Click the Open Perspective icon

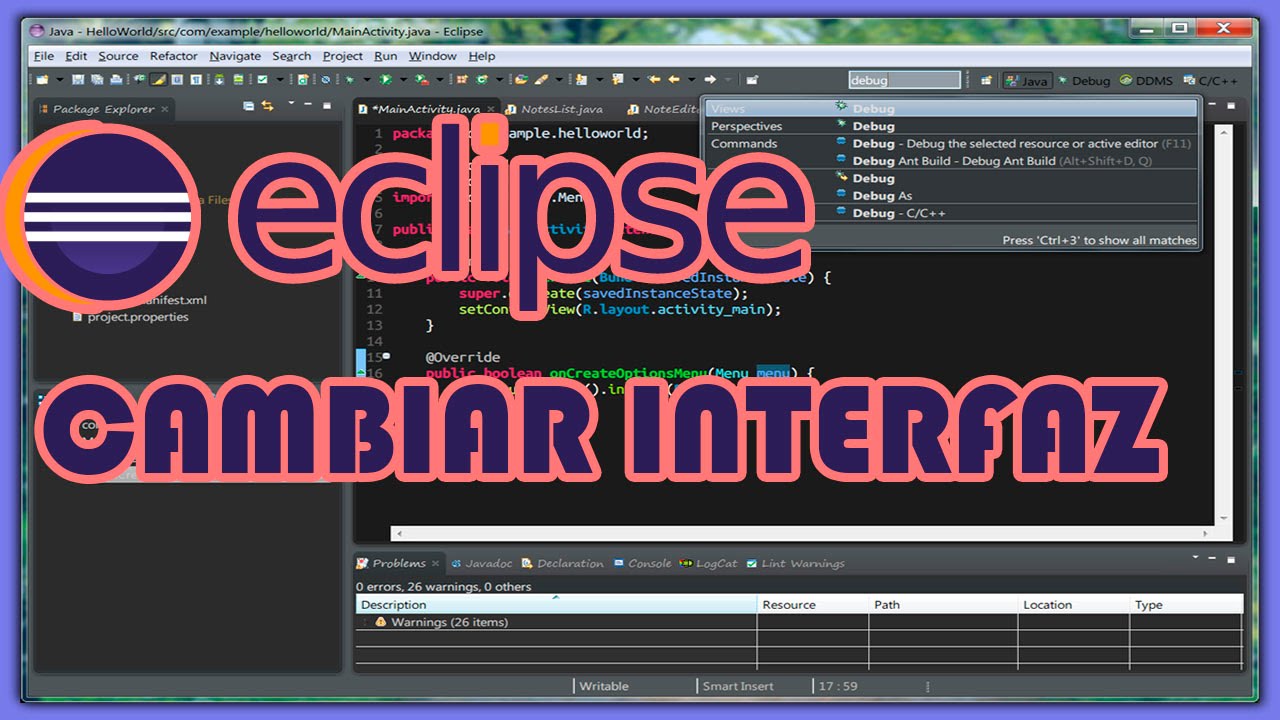[986, 80]
